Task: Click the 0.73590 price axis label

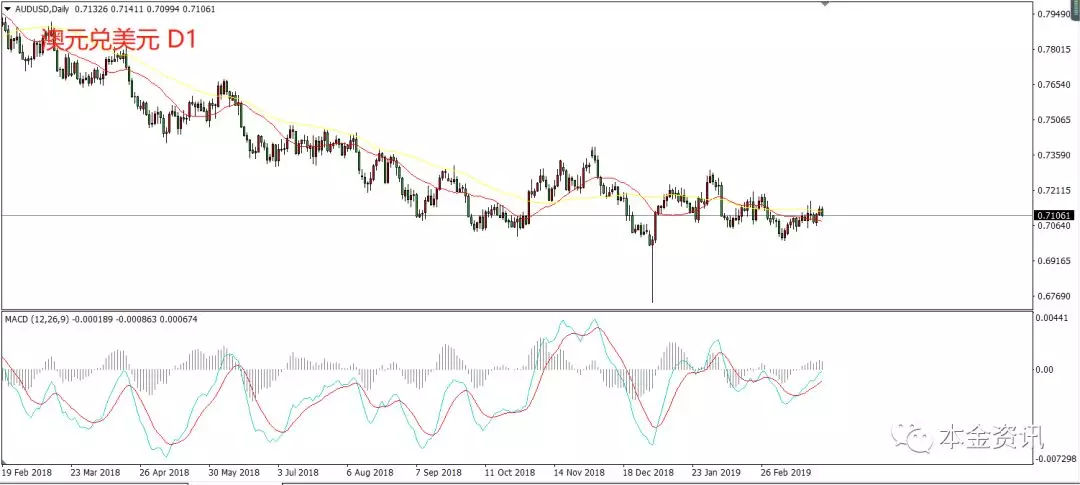Action: [x=1055, y=155]
